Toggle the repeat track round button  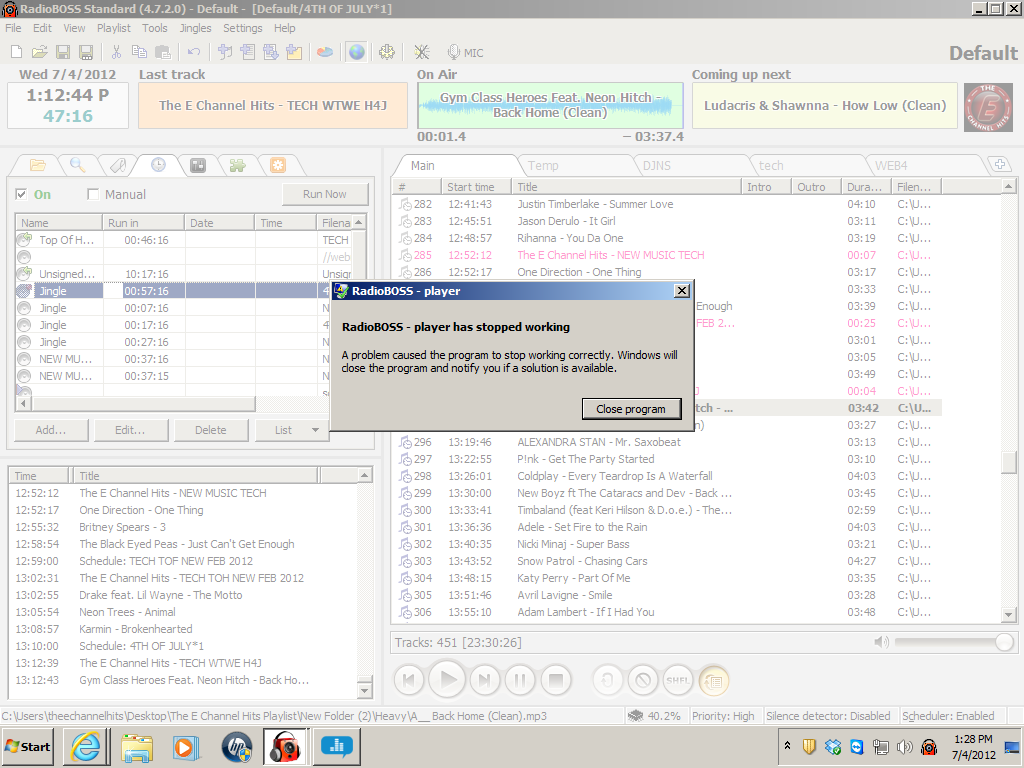607,680
